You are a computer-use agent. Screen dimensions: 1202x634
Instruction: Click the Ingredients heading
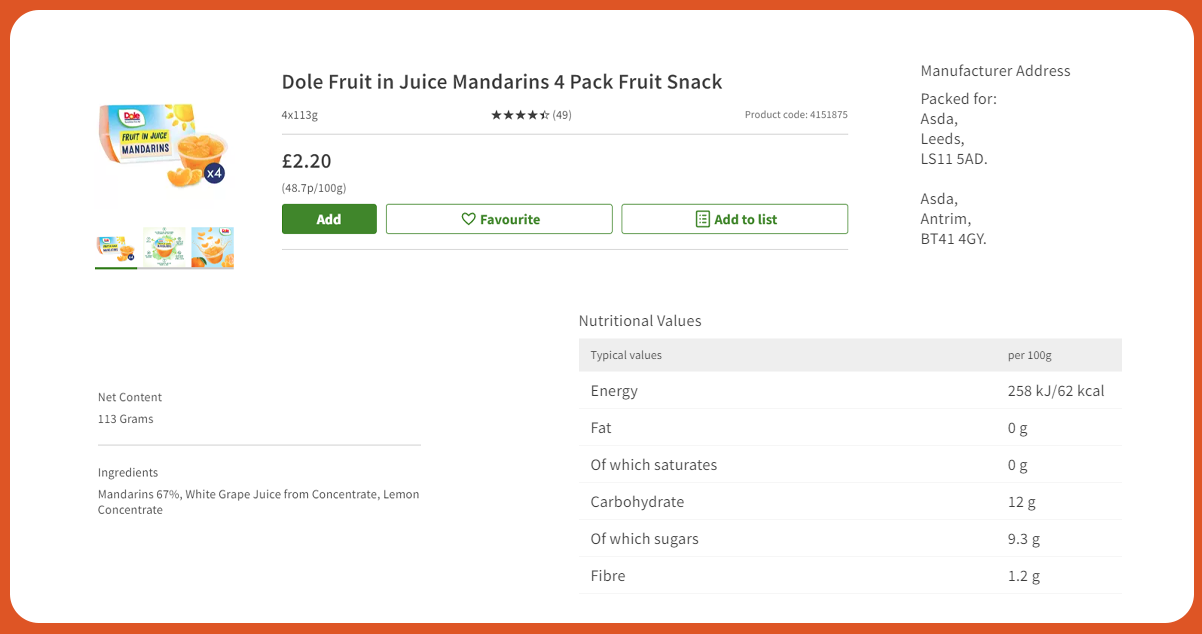pos(128,472)
